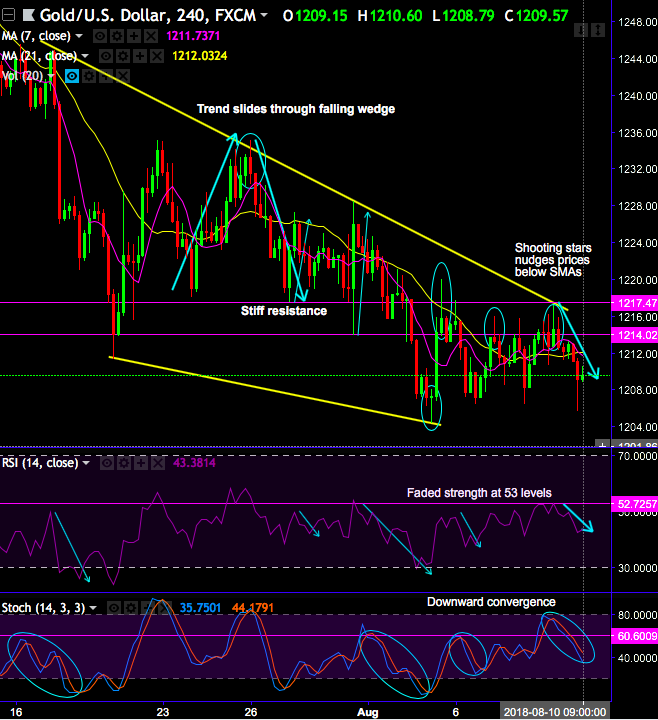Toggle visibility of the Stoch indicator
This screenshot has width=658, height=720.
point(113,608)
